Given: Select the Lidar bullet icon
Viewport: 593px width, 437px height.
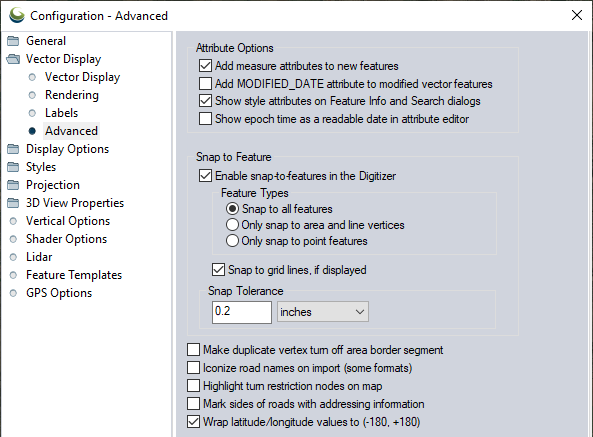Looking at the screenshot, I should coord(13,257).
